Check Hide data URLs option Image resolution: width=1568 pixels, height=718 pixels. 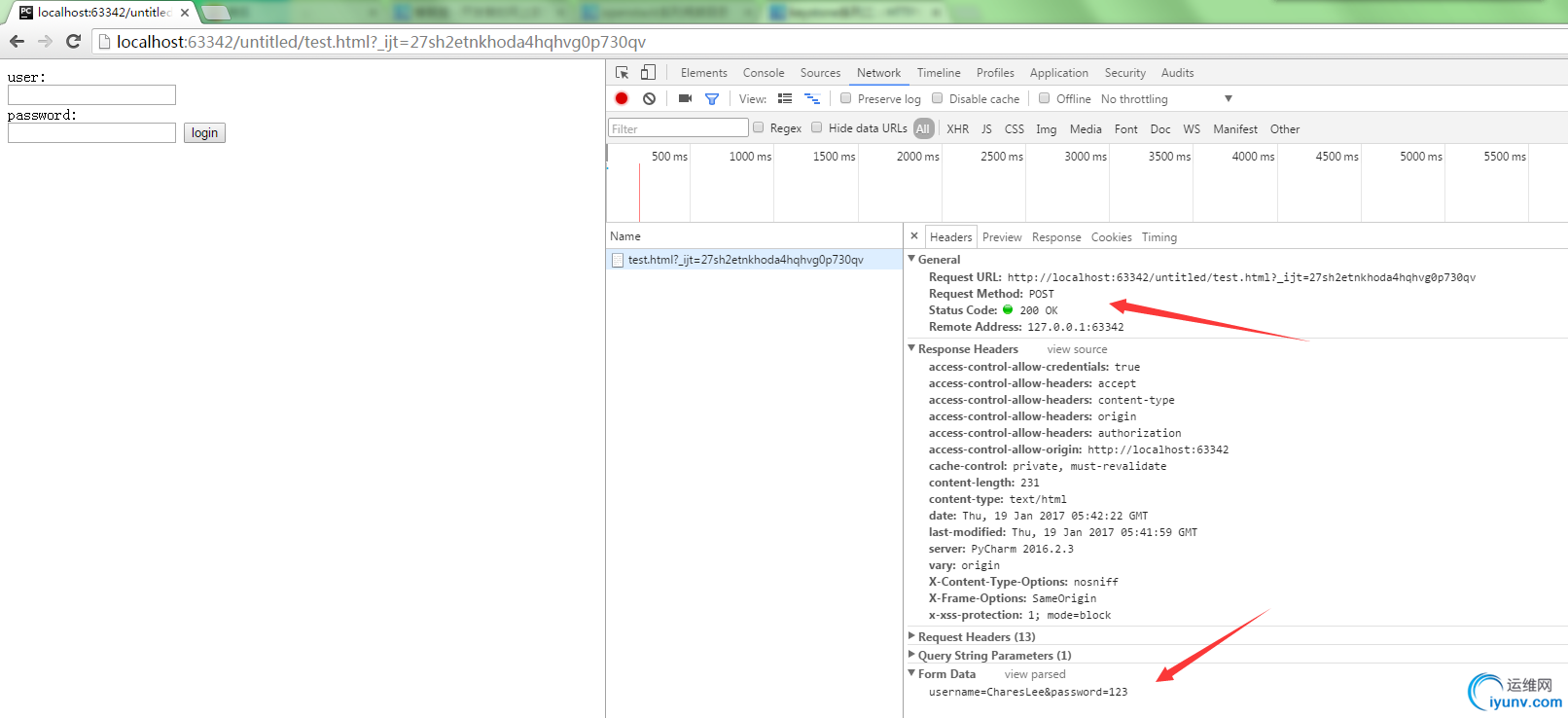[817, 127]
